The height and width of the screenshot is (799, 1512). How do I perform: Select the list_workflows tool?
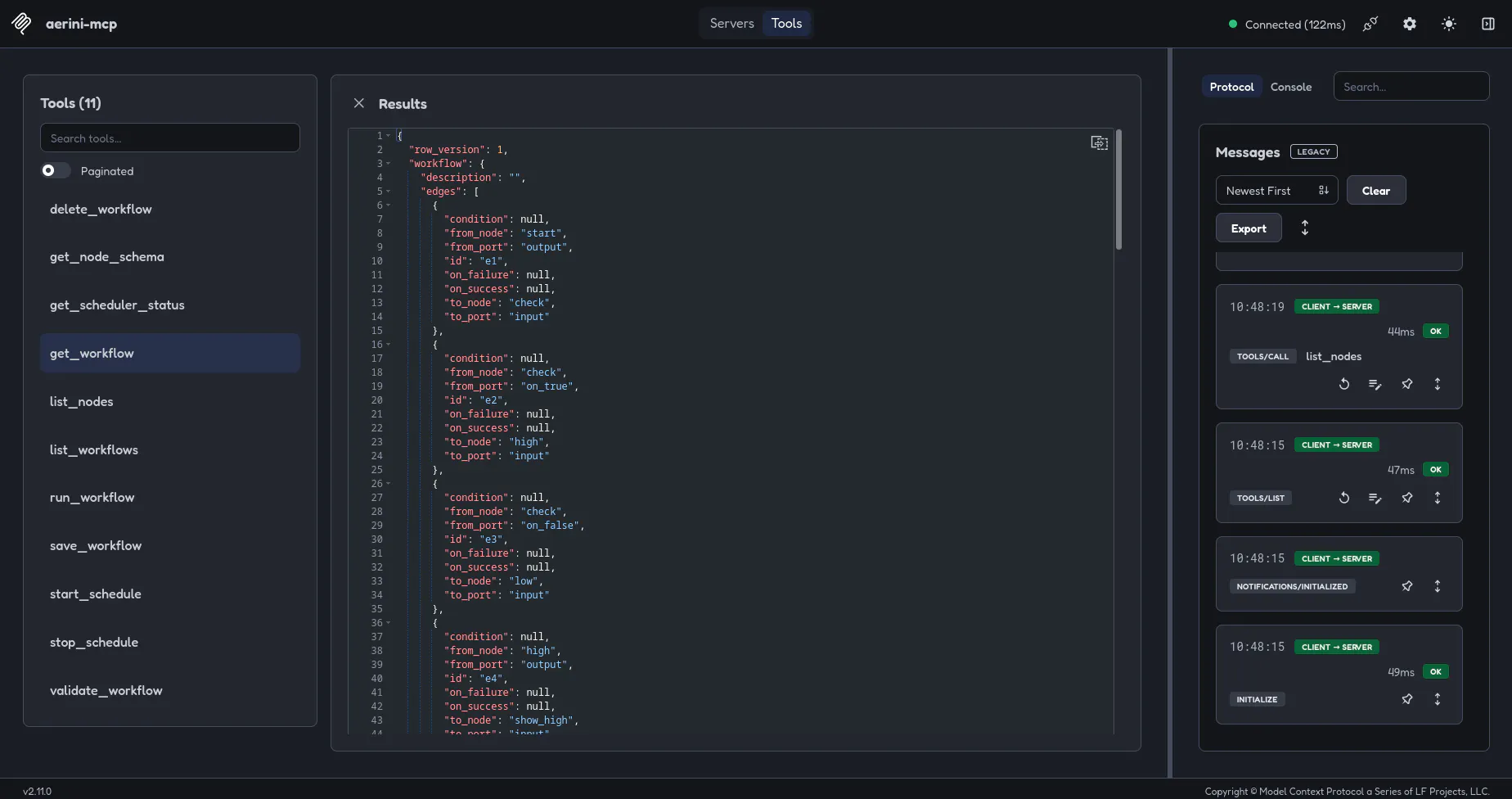pos(170,450)
